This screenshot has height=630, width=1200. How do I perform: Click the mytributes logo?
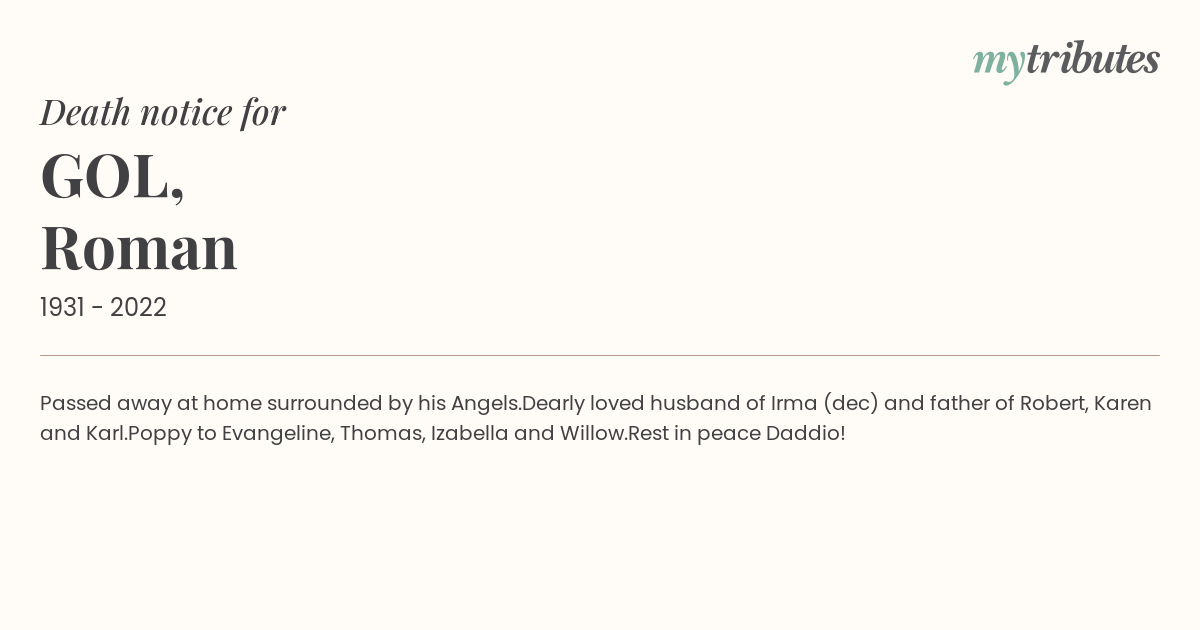pos(1066,60)
